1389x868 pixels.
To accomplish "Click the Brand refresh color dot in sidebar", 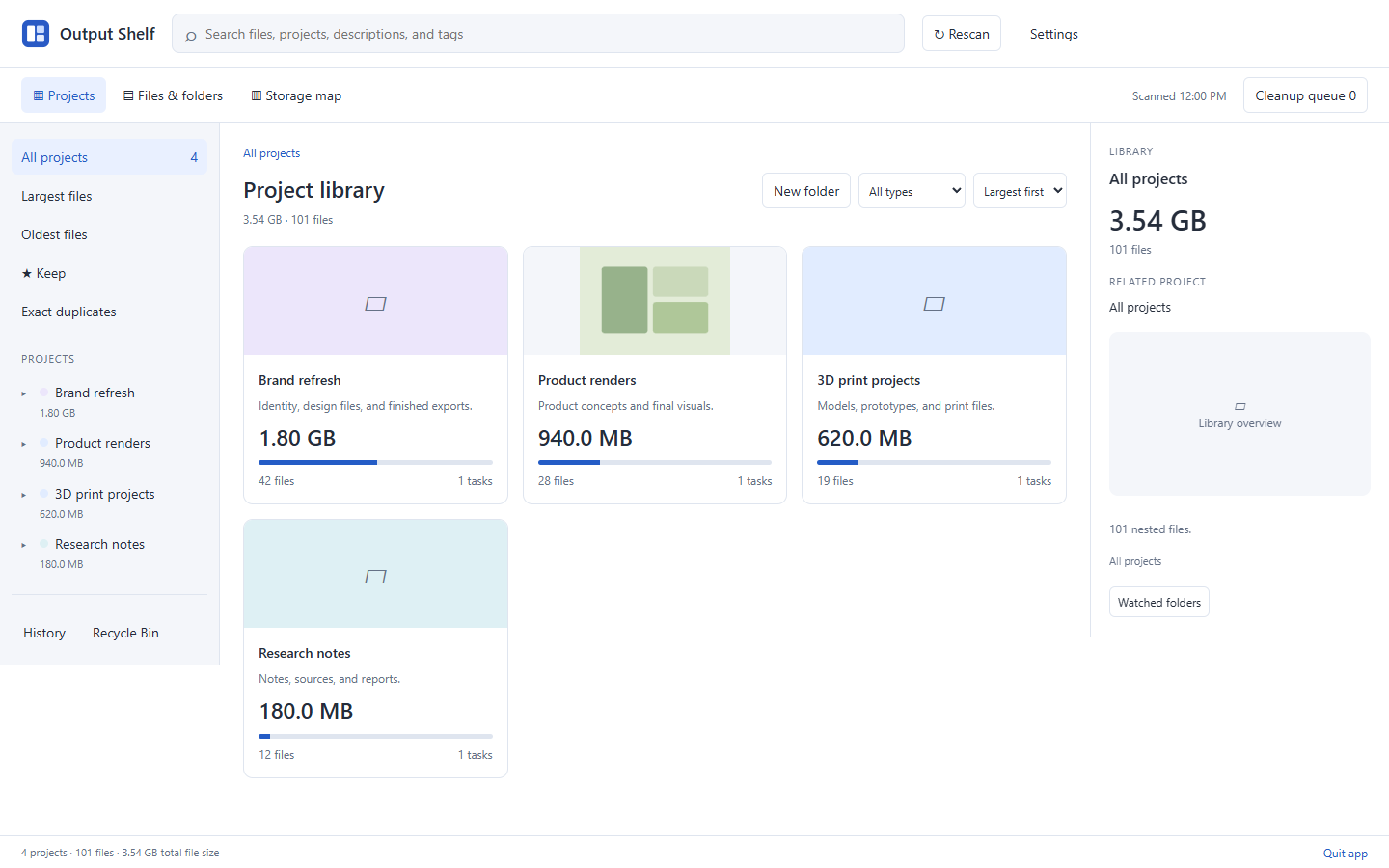I will [44, 393].
